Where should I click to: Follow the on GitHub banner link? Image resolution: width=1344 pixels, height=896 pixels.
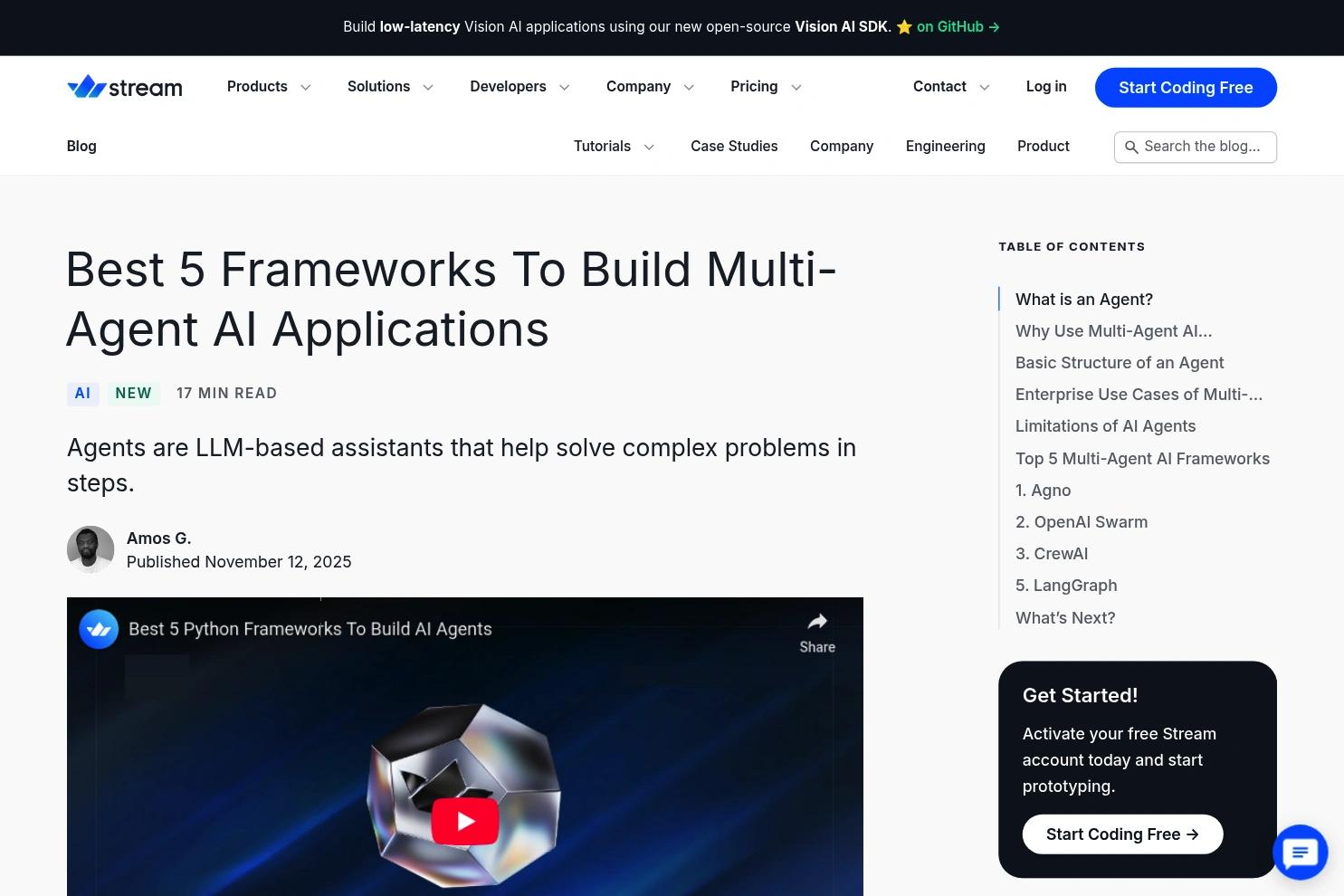(x=958, y=27)
